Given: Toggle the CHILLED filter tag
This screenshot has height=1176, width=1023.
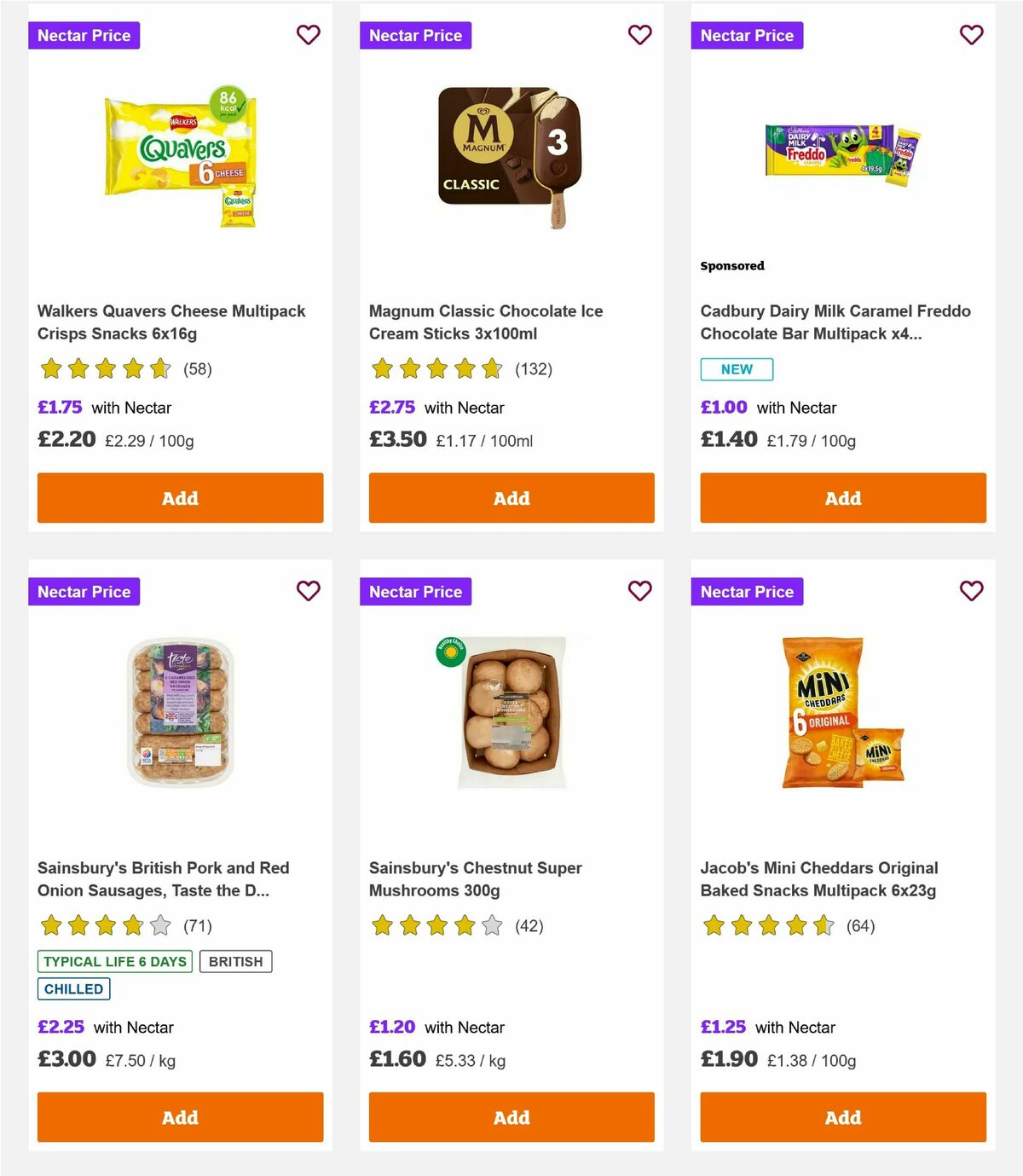Looking at the screenshot, I should pyautogui.click(x=73, y=988).
